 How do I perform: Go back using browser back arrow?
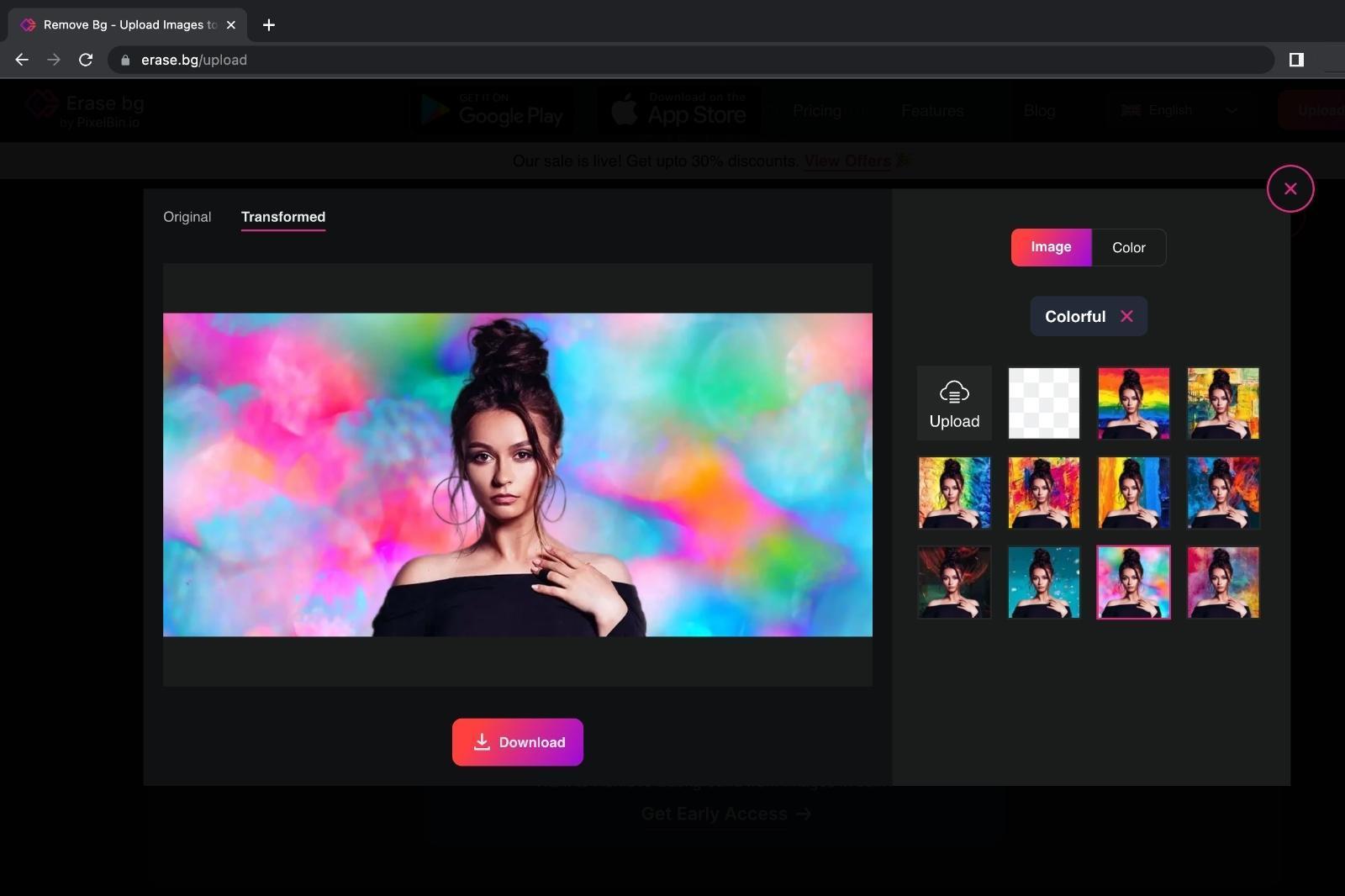point(22,60)
